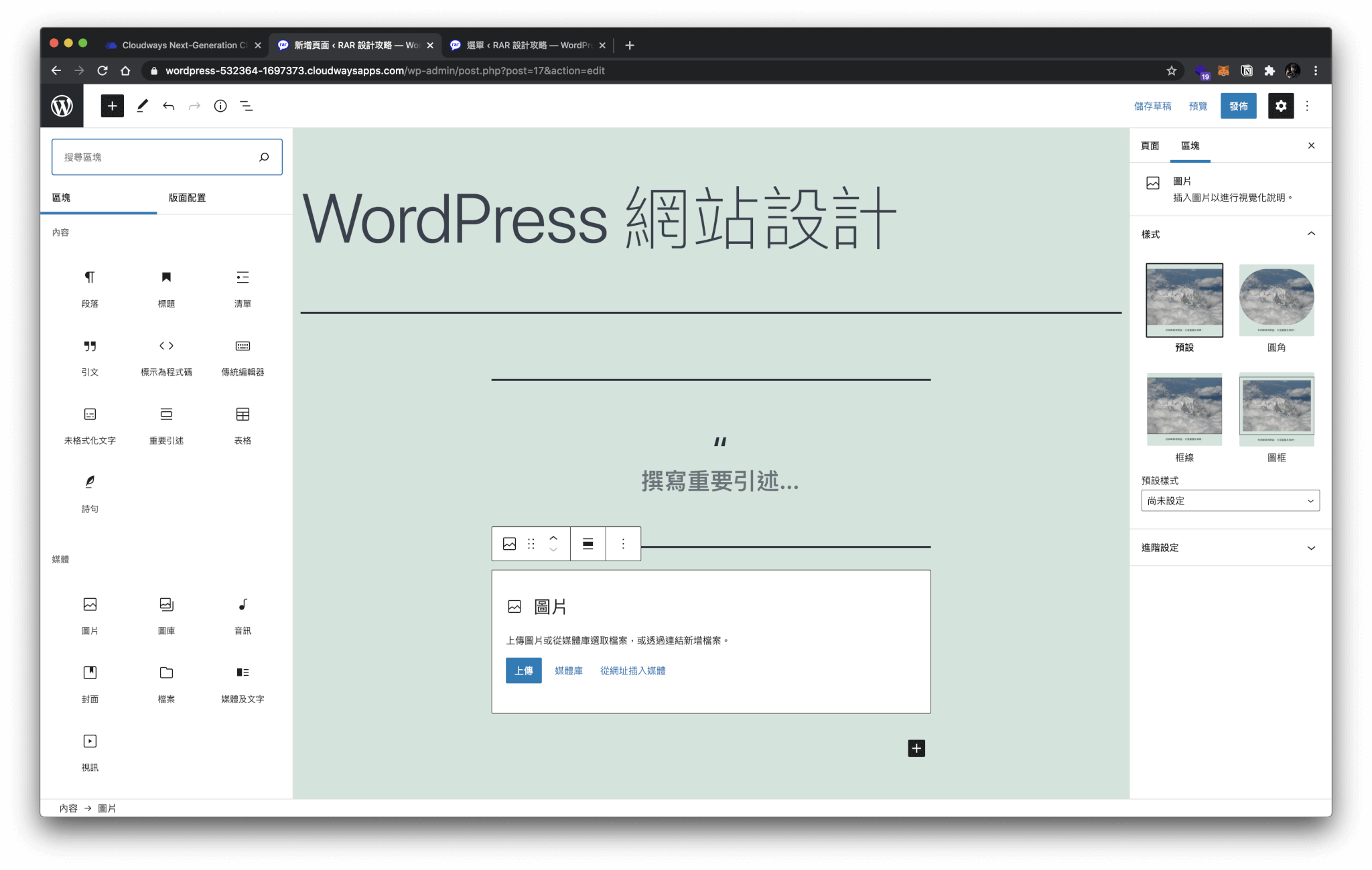The height and width of the screenshot is (870, 1372).
Task: Collapse the 樣式 styles panel
Action: [x=1310, y=234]
